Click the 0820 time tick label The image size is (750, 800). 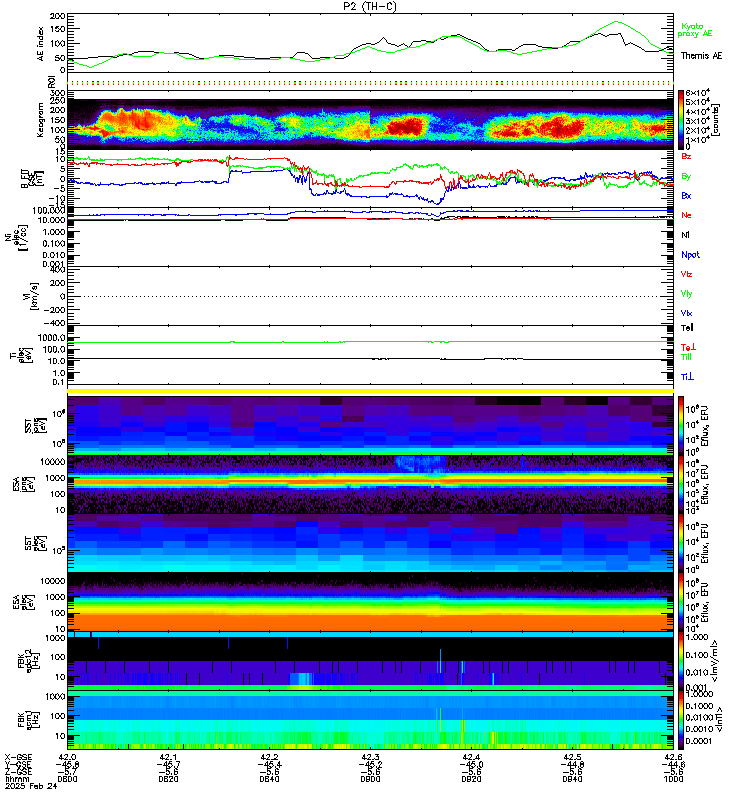click(168, 779)
